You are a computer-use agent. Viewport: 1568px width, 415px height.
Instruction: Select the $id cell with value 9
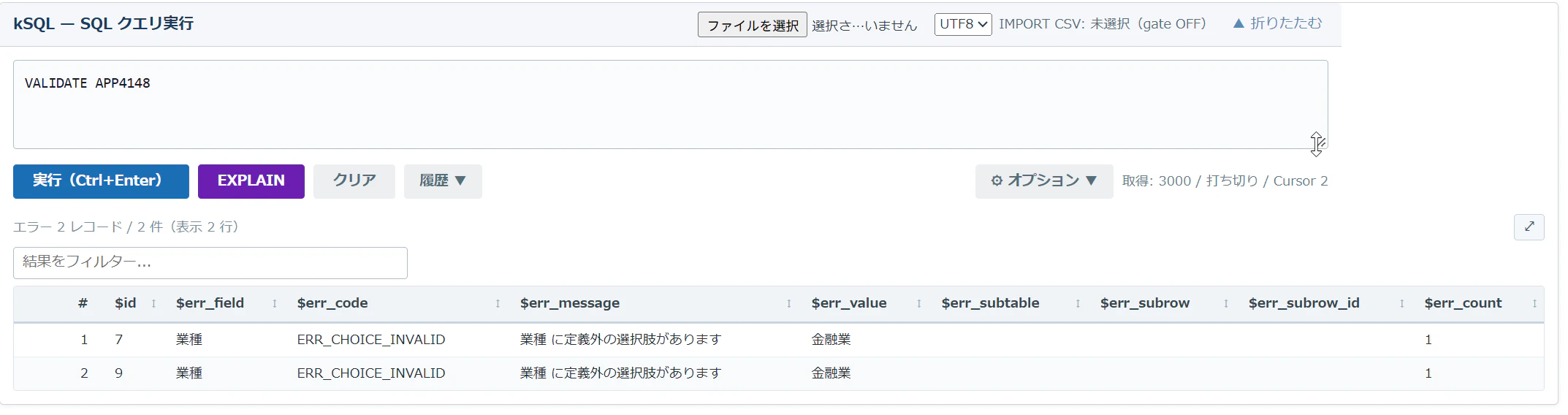[x=118, y=373]
